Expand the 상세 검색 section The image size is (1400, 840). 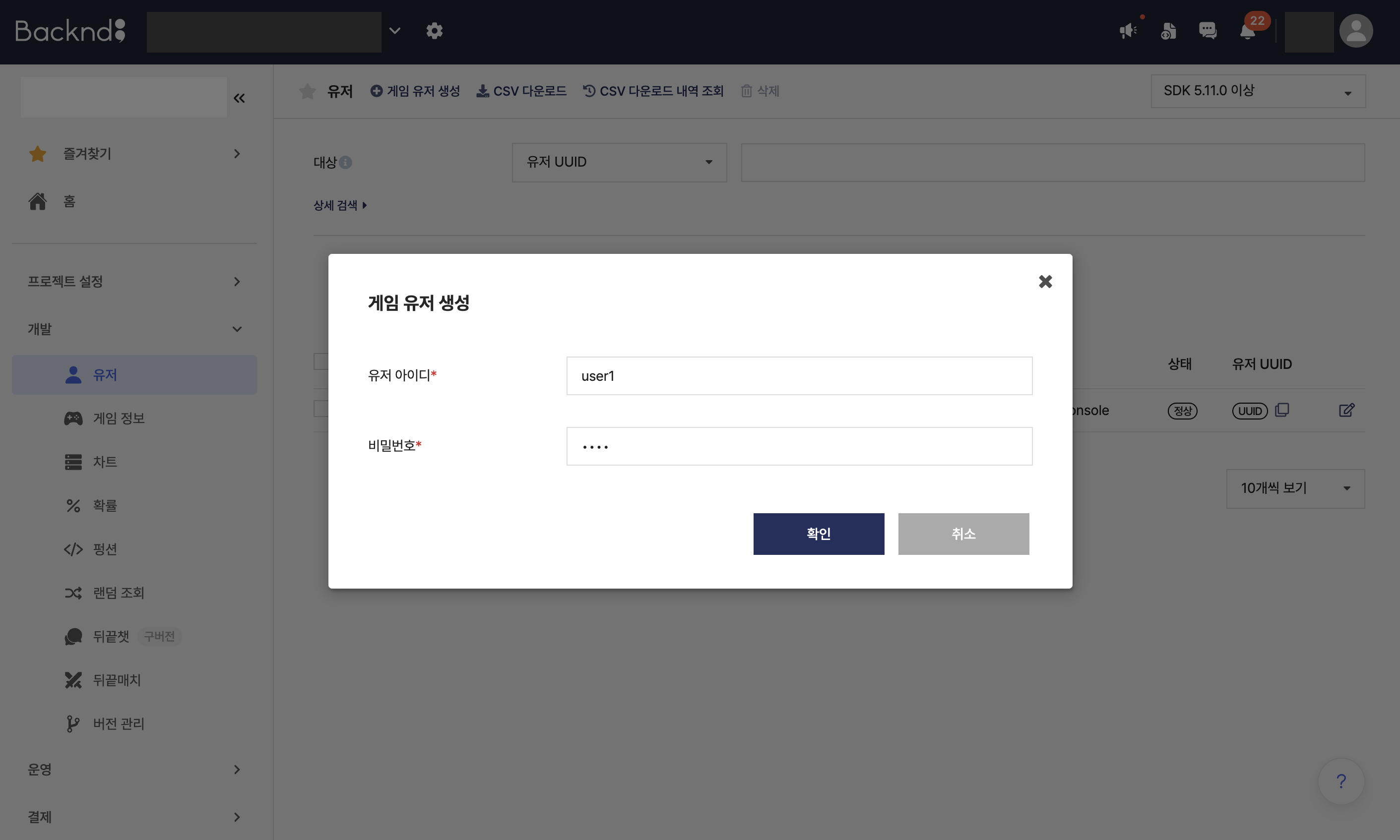pos(340,205)
